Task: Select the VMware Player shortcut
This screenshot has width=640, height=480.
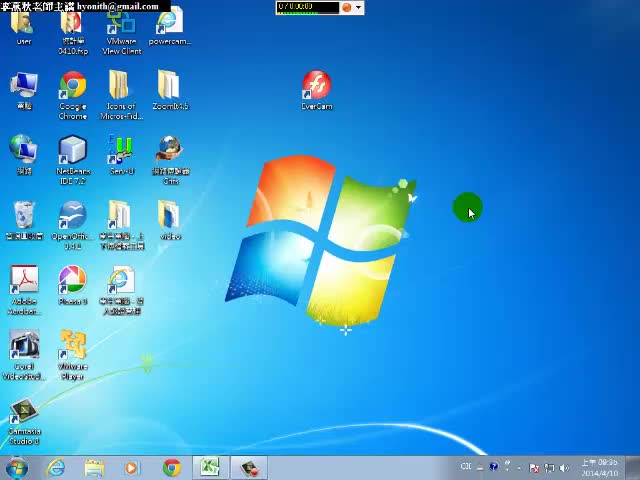Action: [73, 356]
